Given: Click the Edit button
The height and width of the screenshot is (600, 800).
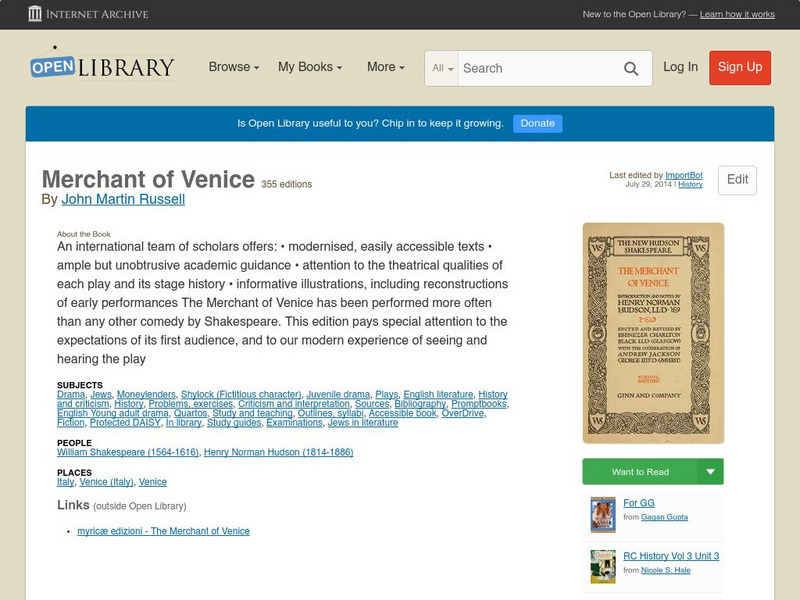Looking at the screenshot, I should tap(738, 181).
